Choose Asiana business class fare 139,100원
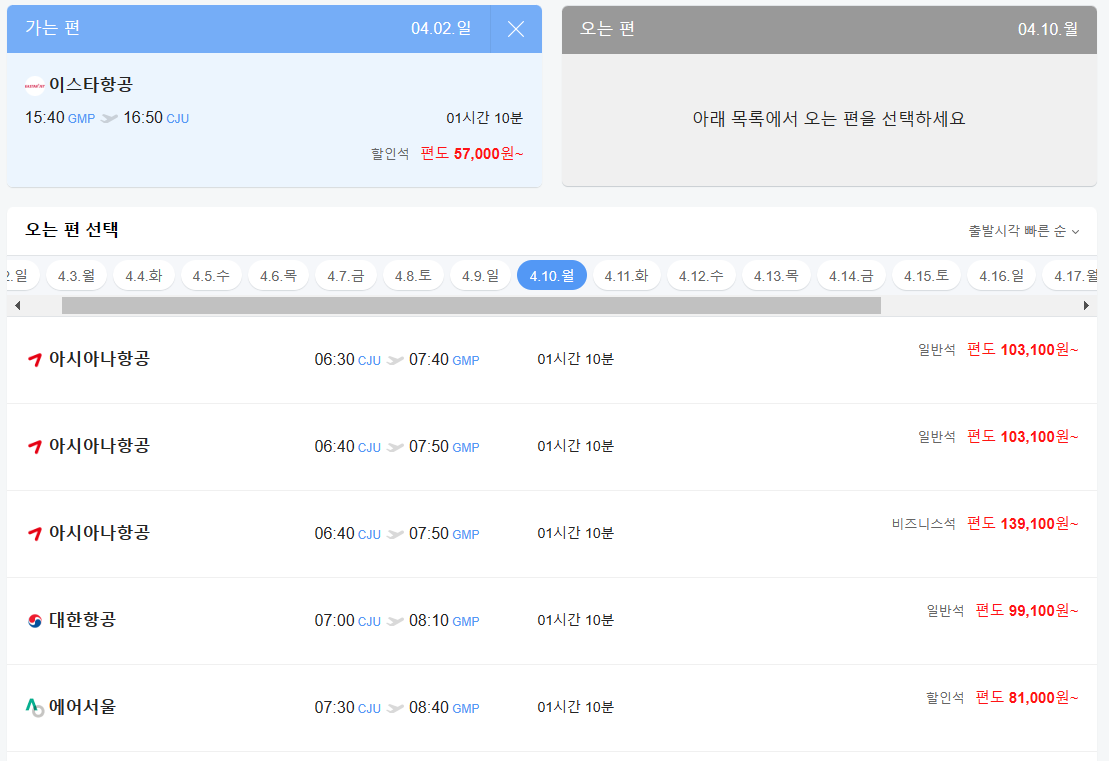The image size is (1109, 761). [x=1022, y=524]
